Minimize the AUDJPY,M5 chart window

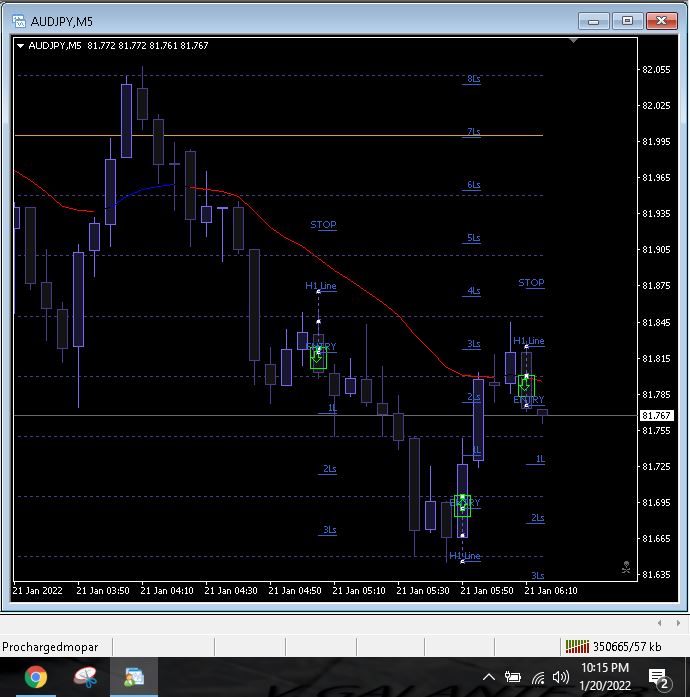tap(594, 21)
